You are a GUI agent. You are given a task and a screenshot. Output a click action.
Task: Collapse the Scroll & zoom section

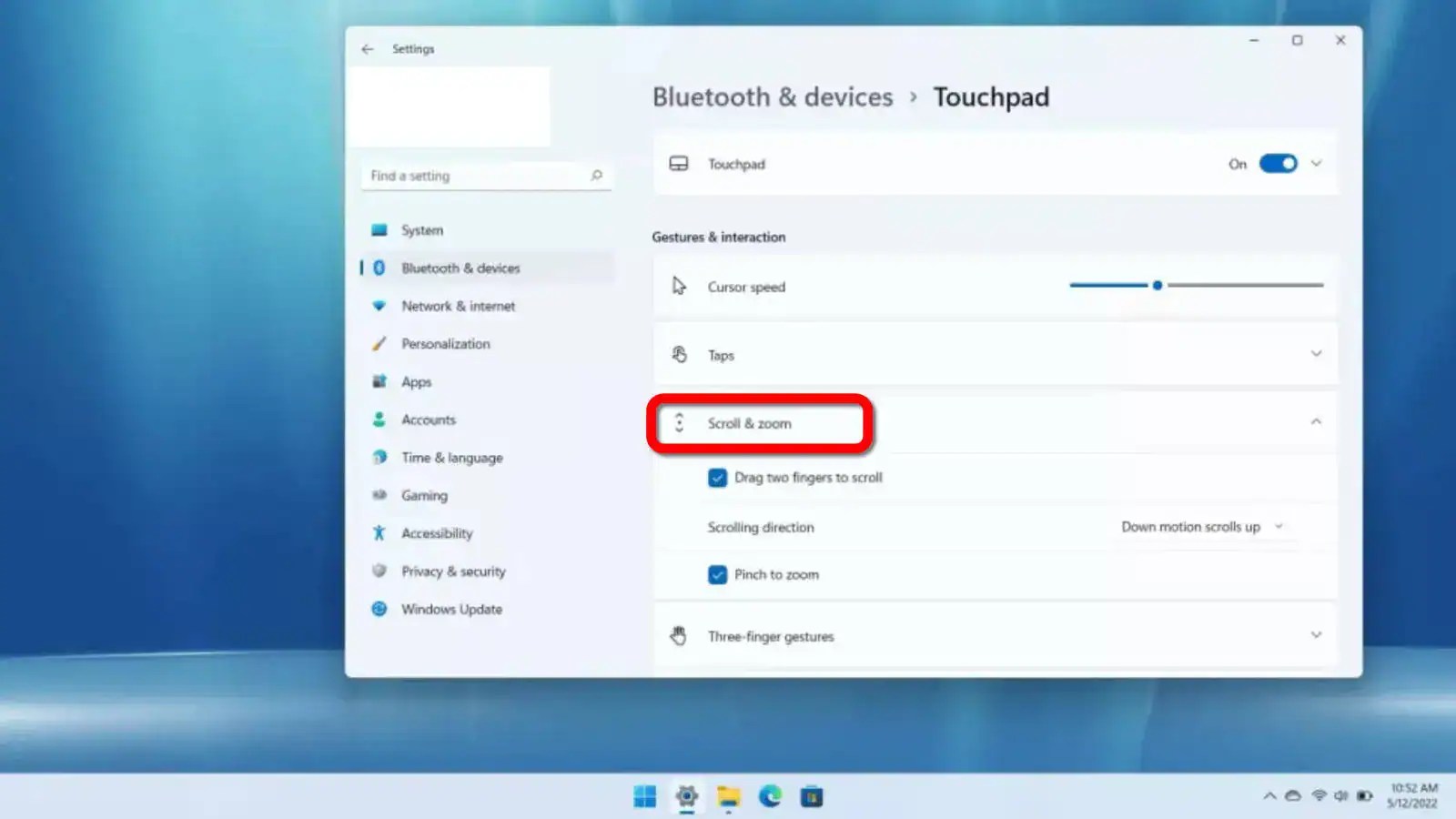coord(1316,422)
